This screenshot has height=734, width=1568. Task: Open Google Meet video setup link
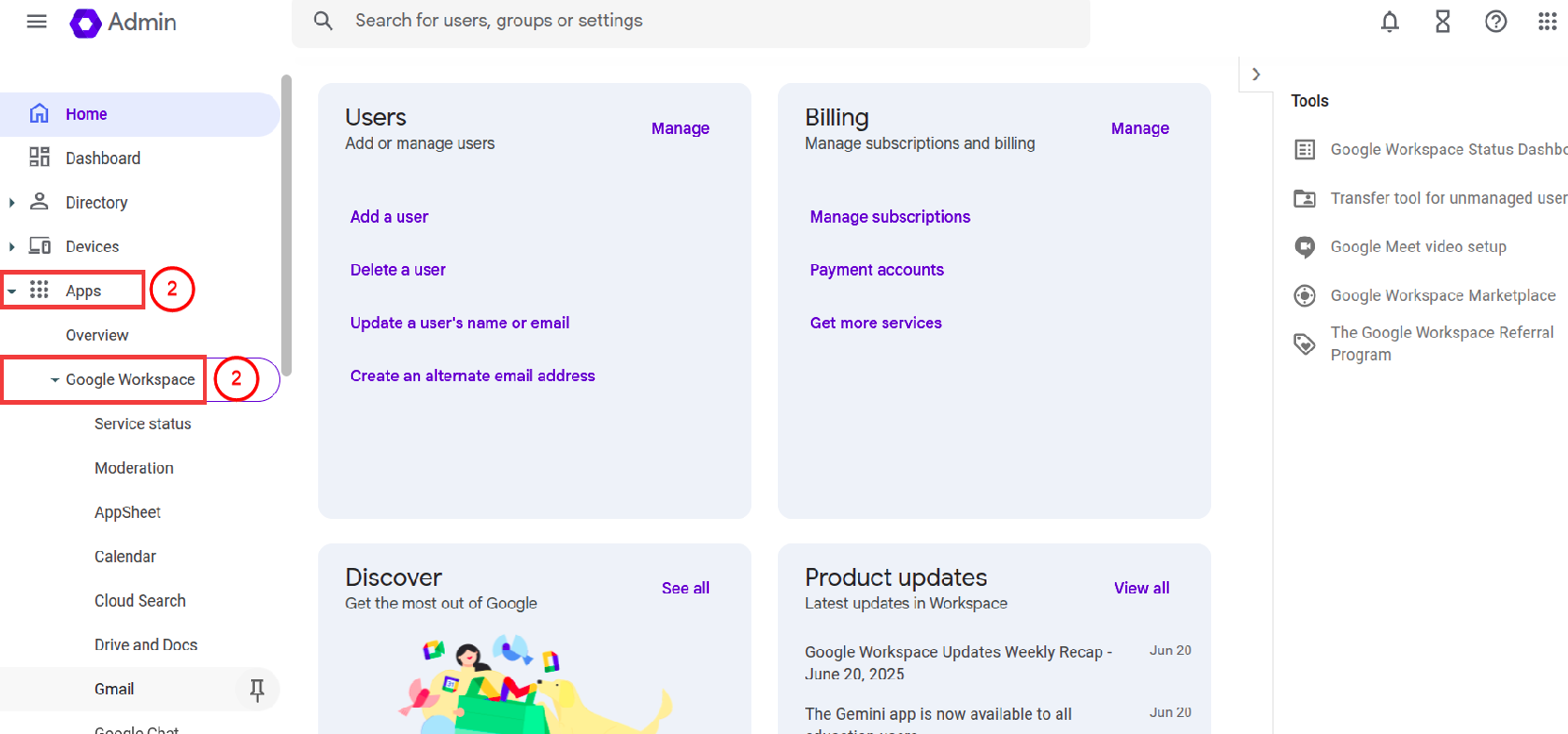[1418, 247]
